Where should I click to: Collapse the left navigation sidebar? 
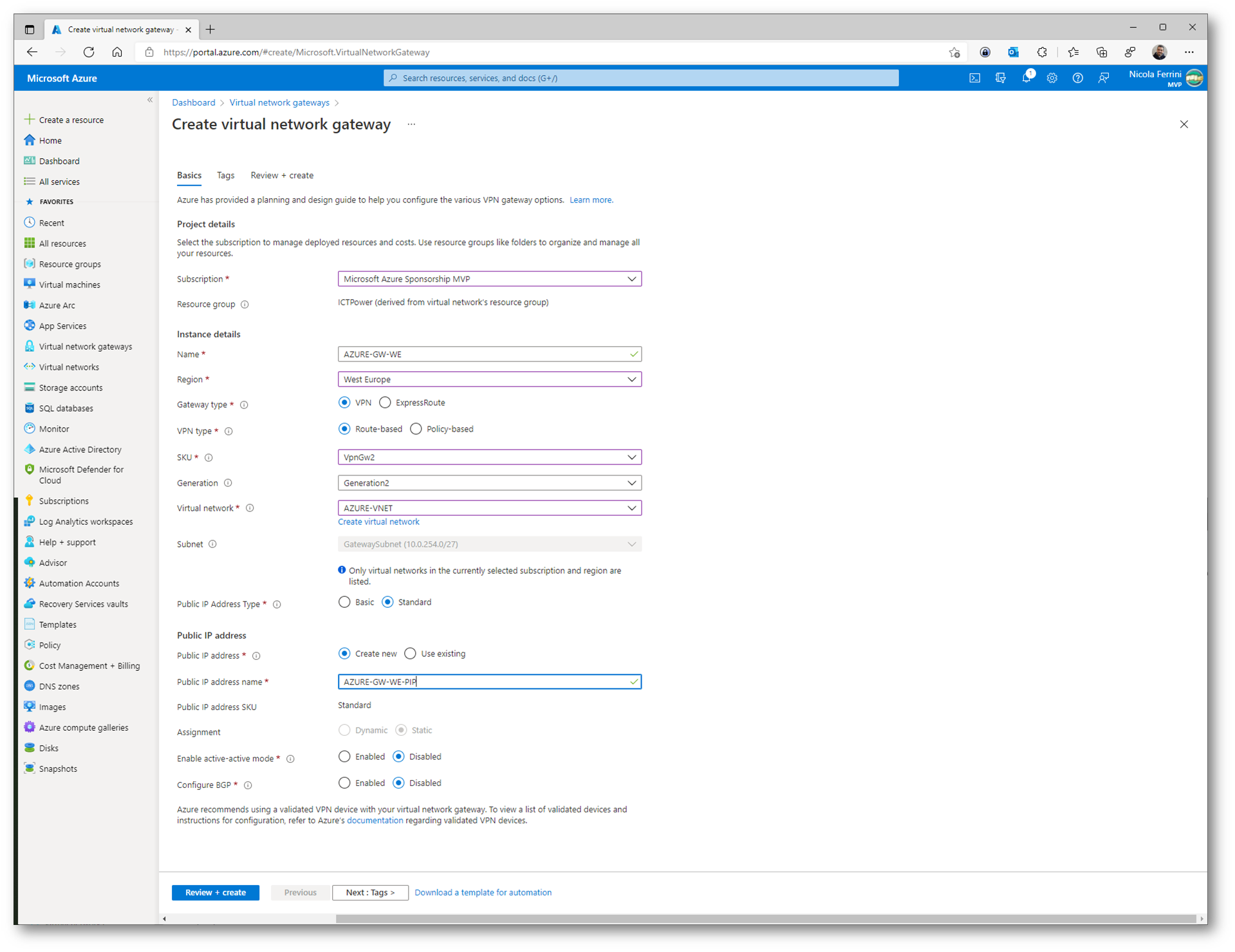click(x=150, y=100)
